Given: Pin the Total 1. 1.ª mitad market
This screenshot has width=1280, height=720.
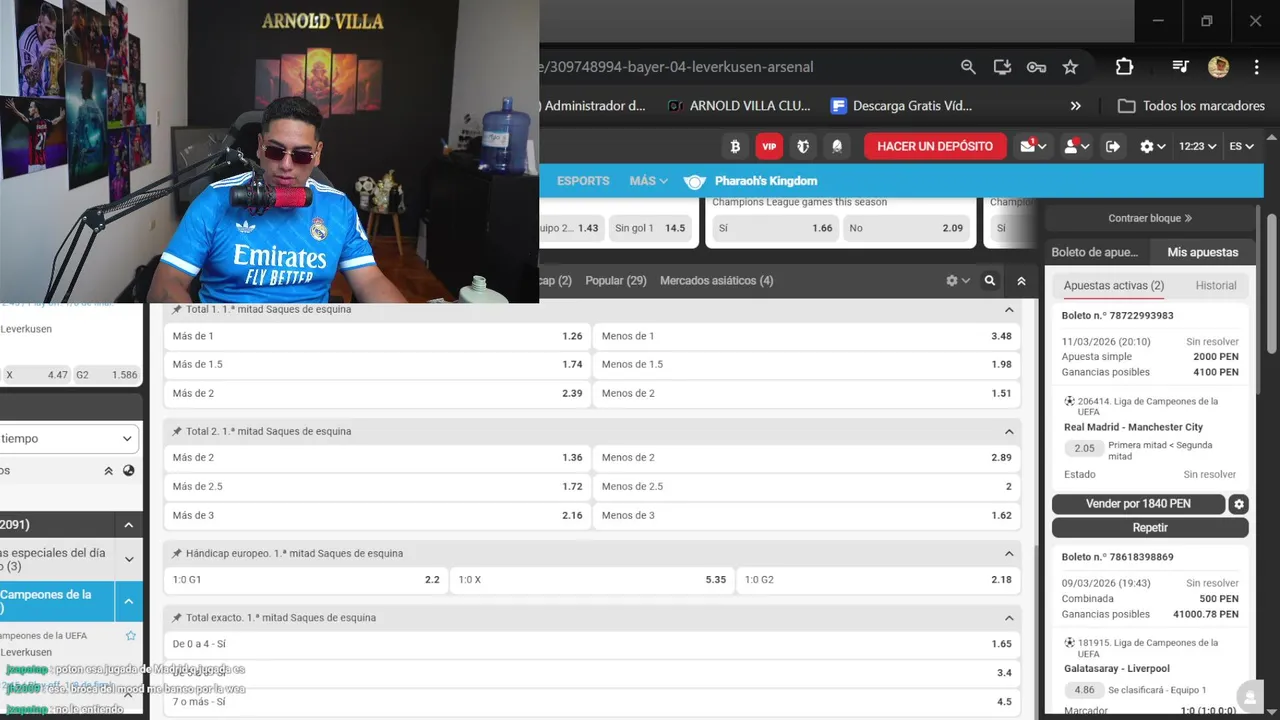Looking at the screenshot, I should tap(177, 310).
